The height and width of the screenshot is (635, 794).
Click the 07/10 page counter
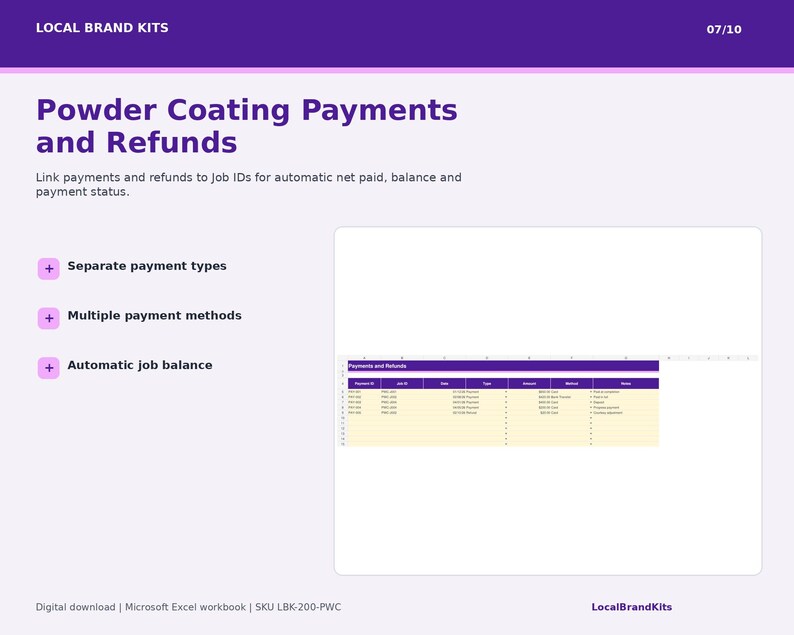pos(724,29)
